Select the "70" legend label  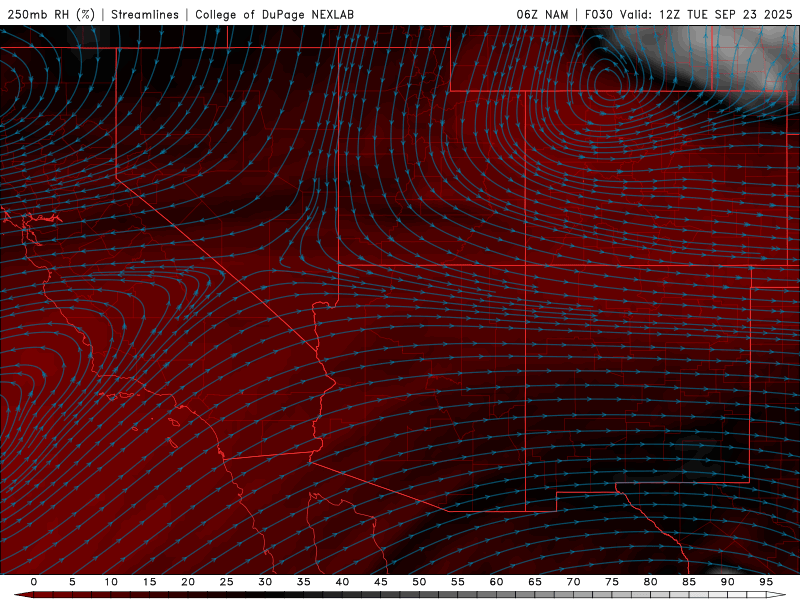[x=573, y=582]
